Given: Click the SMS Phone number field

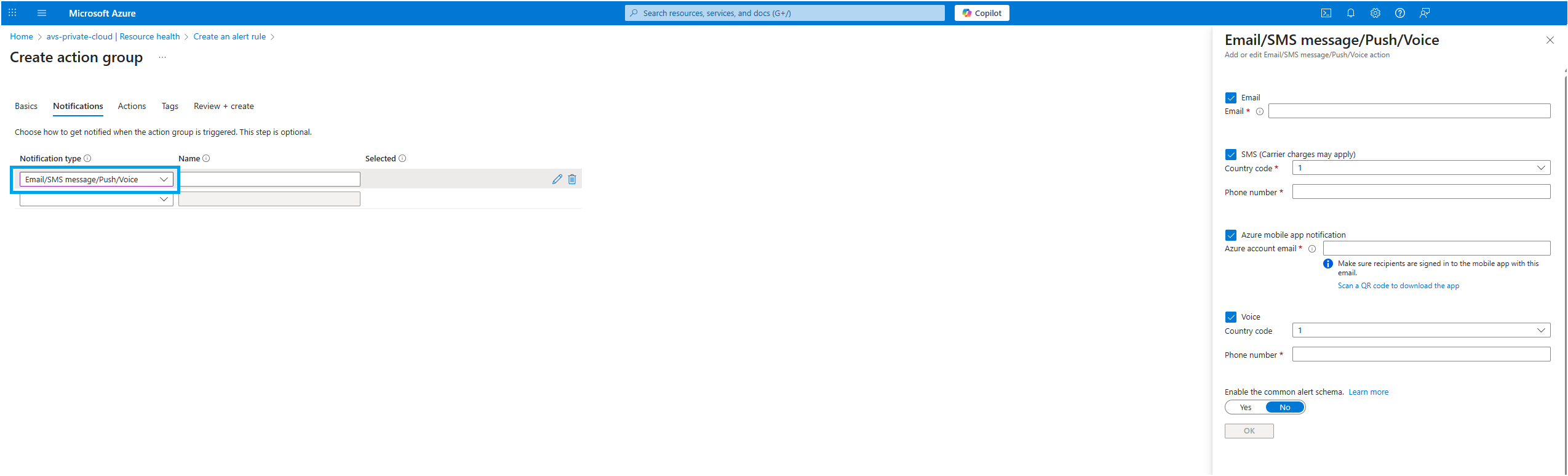Looking at the screenshot, I should [1421, 192].
